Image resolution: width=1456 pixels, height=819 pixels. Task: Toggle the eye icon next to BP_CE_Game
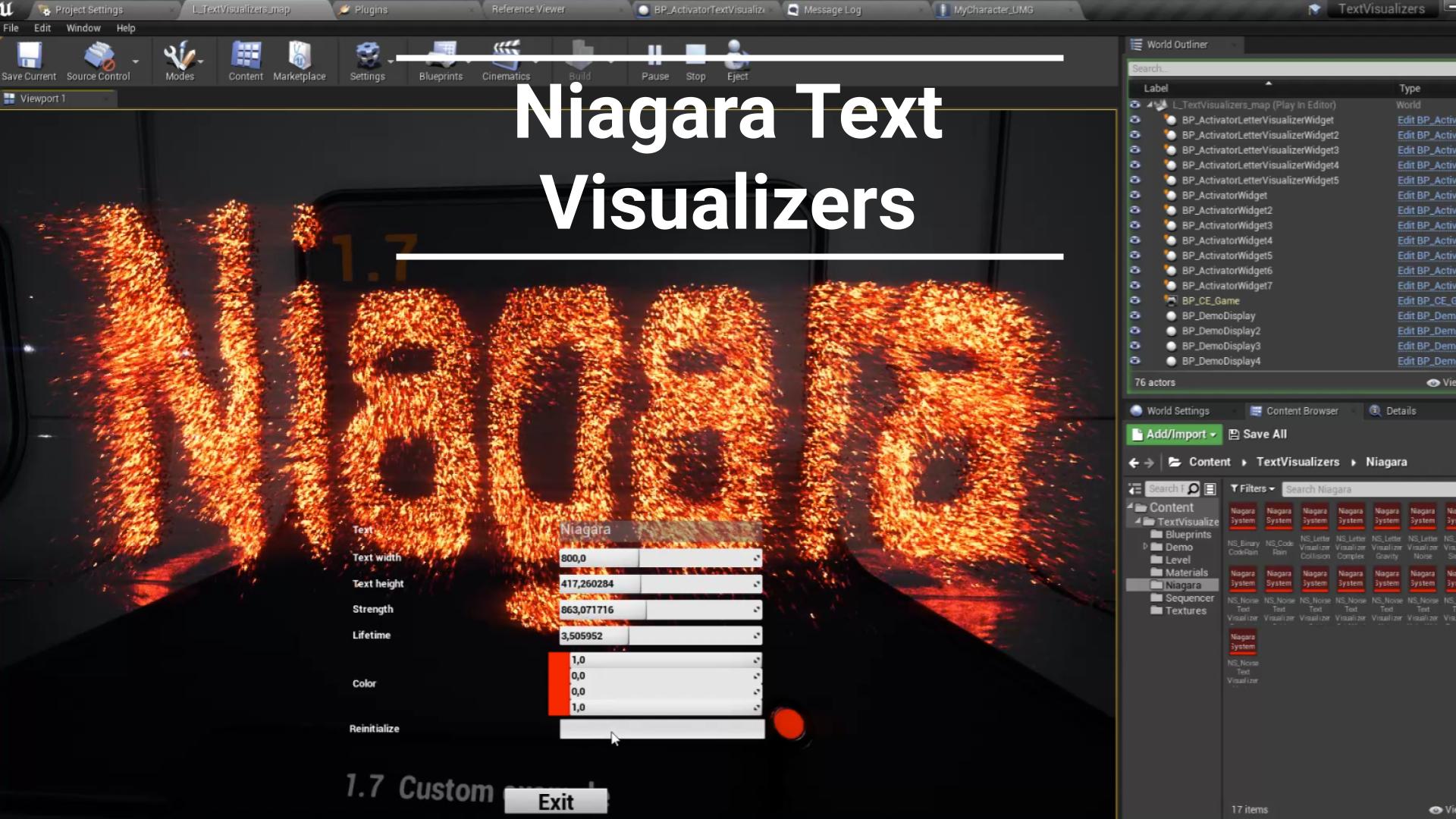pos(1135,300)
